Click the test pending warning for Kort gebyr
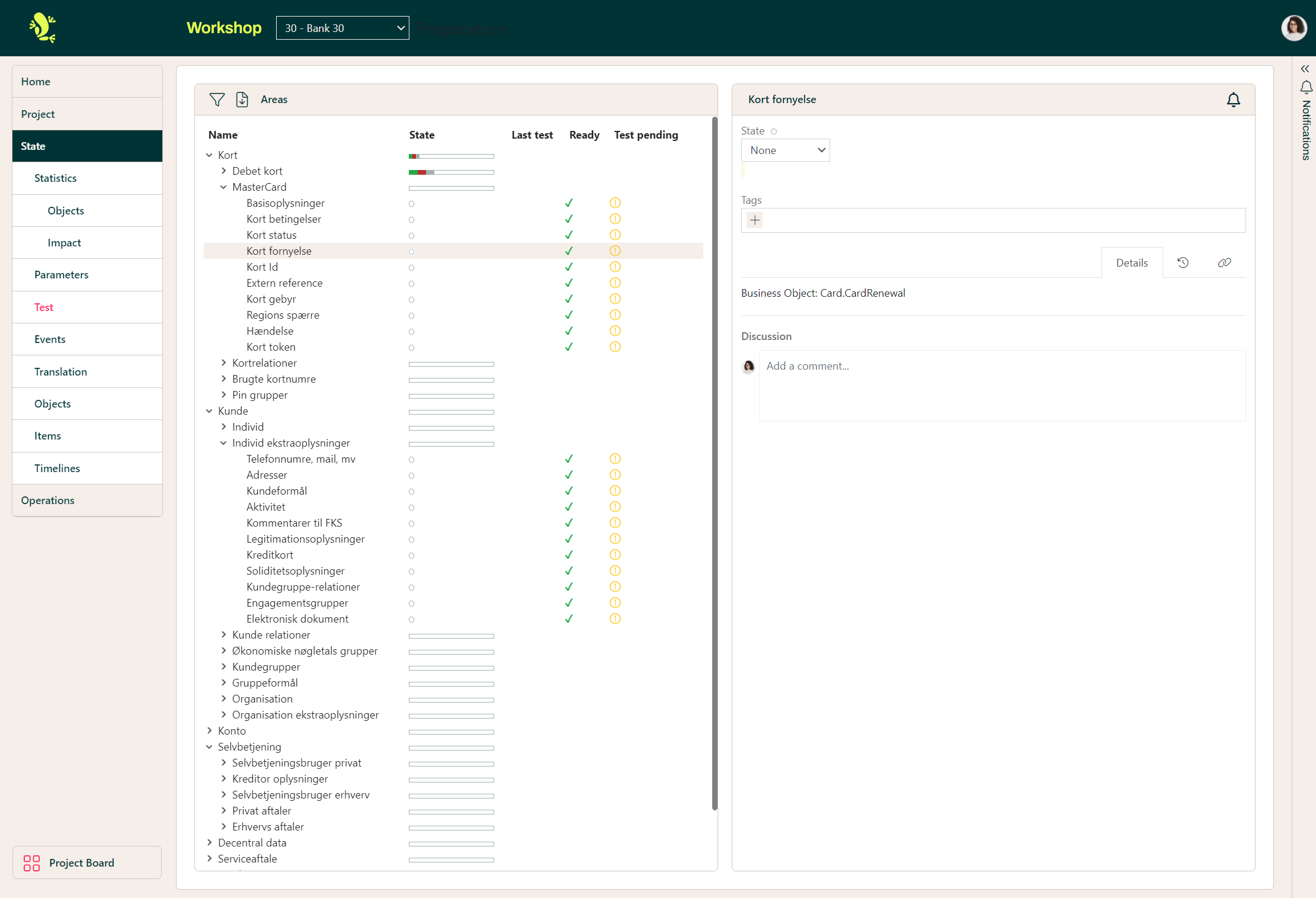This screenshot has width=1316, height=898. pos(615,299)
